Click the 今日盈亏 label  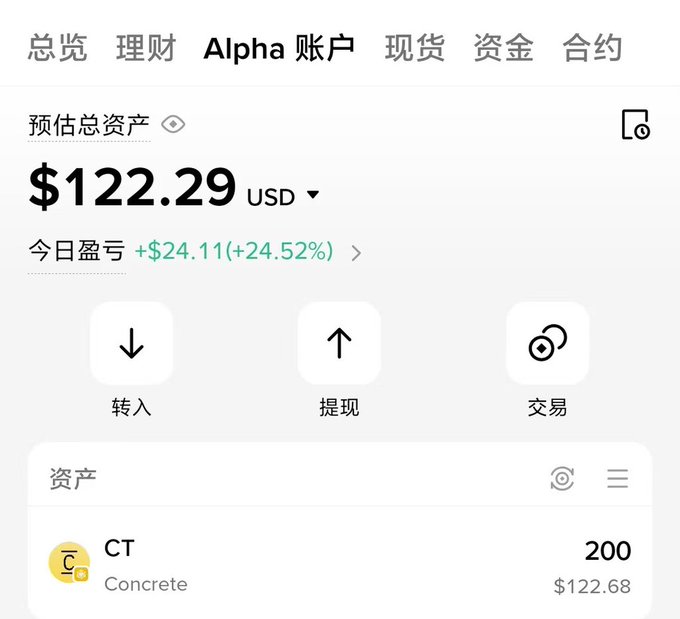pyautogui.click(x=77, y=251)
